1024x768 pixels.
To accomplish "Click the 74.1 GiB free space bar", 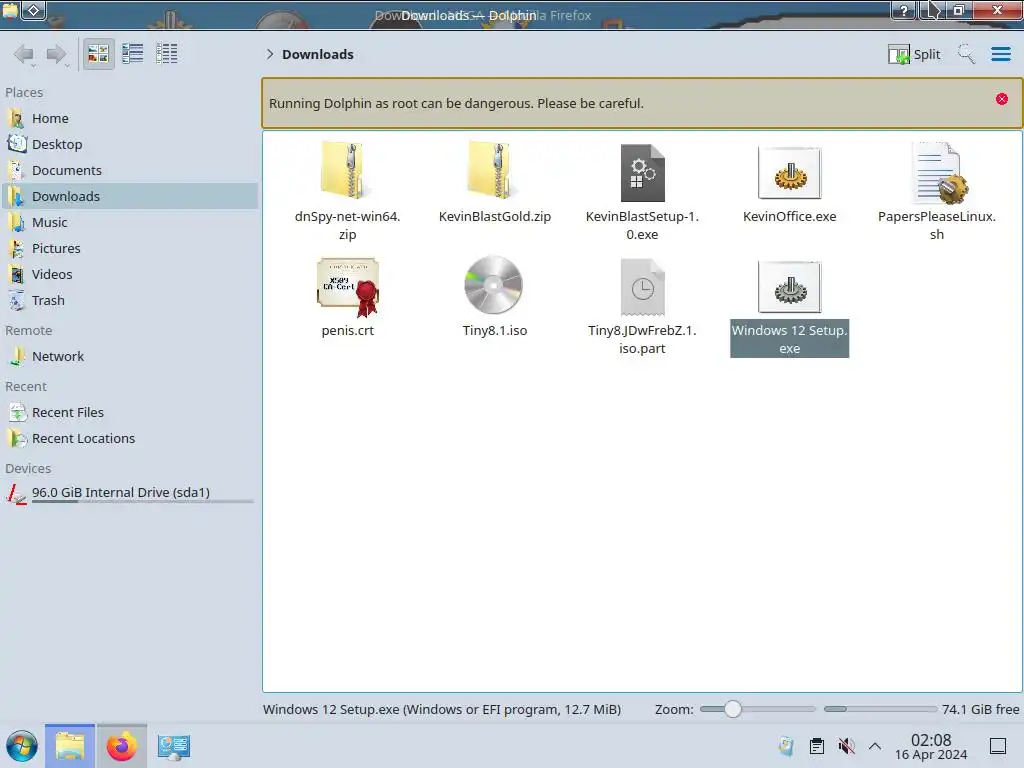I will 880,709.
